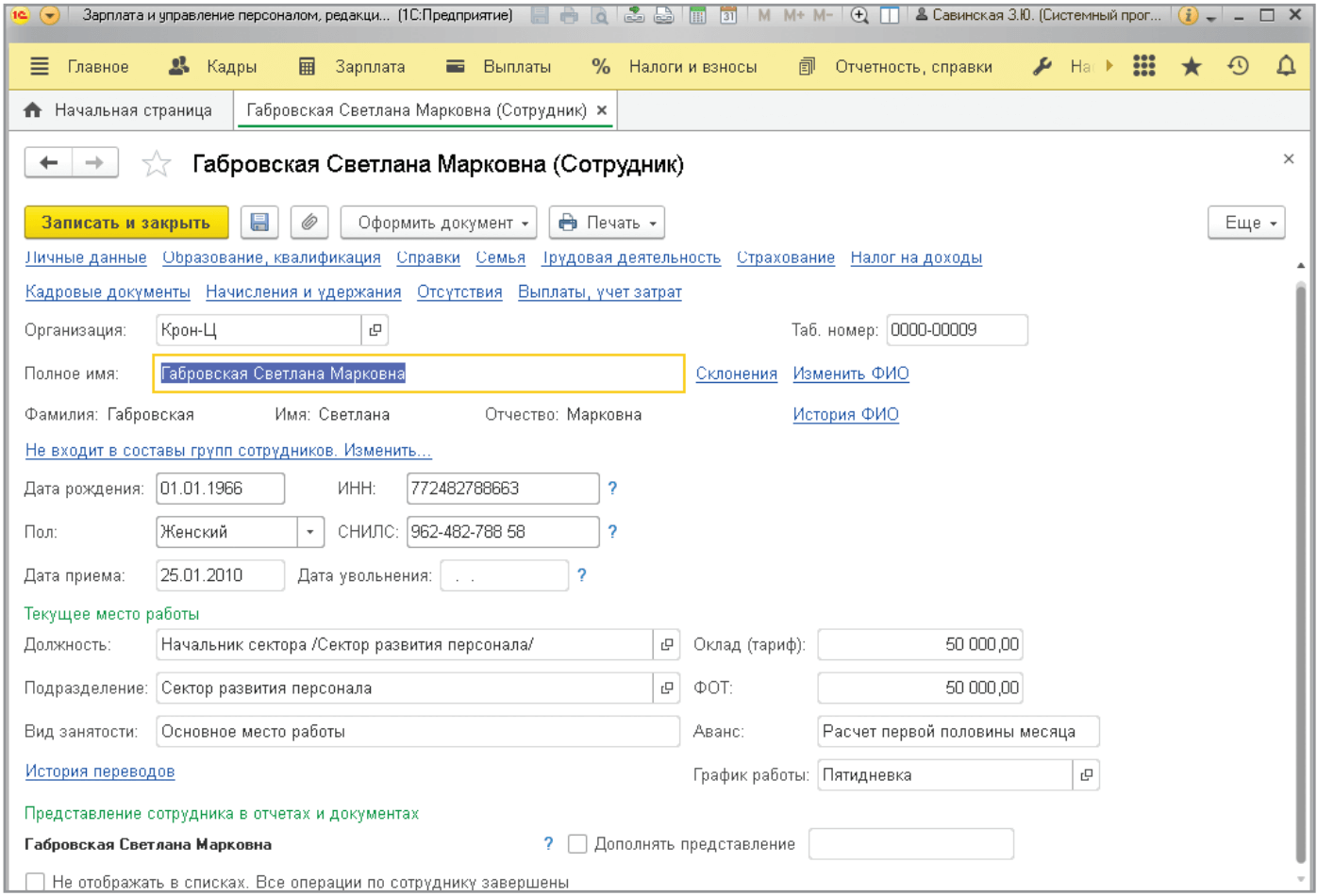Click the save diskette icon button
The width and height of the screenshot is (1317, 896).
point(259,223)
